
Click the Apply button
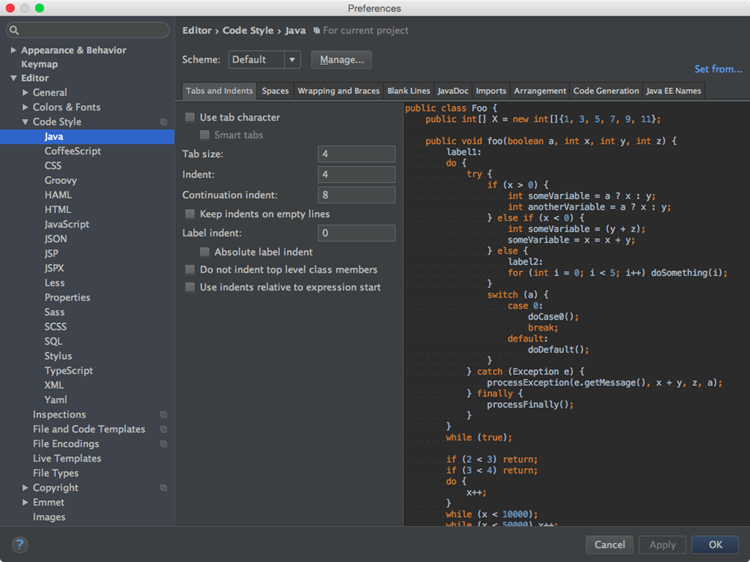(x=662, y=545)
